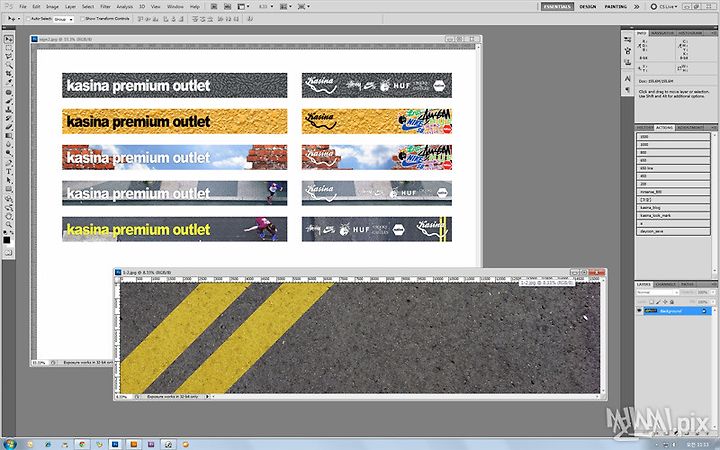Open the Clone Source panel icon in dock
Image resolution: width=720 pixels, height=450 pixels.
[628, 63]
